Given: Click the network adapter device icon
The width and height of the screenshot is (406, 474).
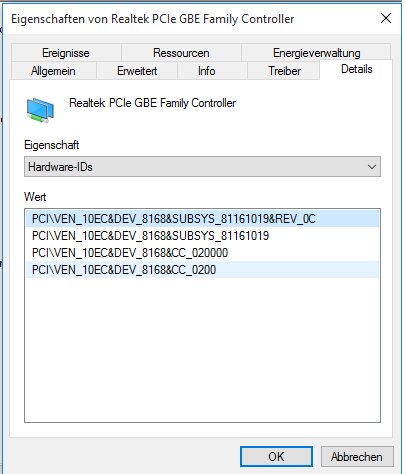Looking at the screenshot, I should coord(40,110).
